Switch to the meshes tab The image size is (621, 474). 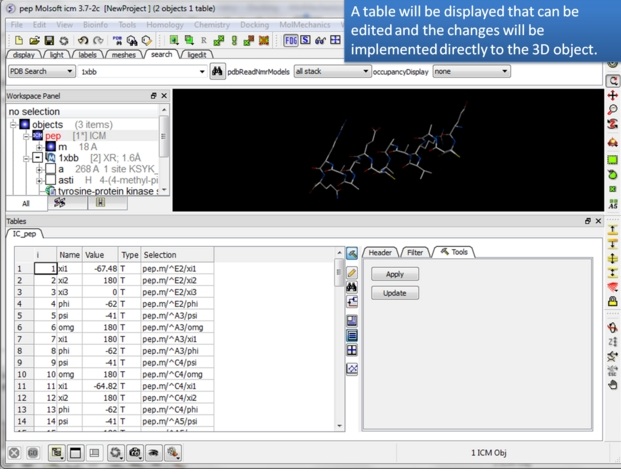click(x=123, y=55)
